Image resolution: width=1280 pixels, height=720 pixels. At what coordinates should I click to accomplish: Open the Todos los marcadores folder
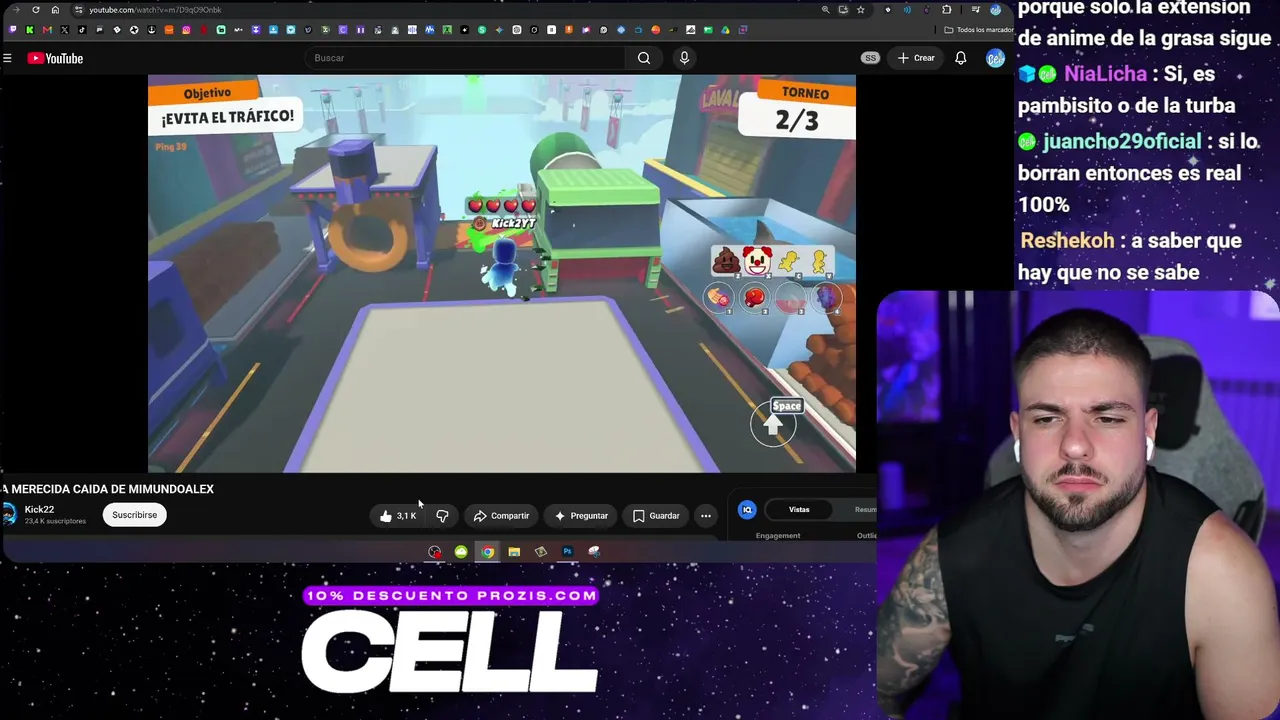(978, 30)
